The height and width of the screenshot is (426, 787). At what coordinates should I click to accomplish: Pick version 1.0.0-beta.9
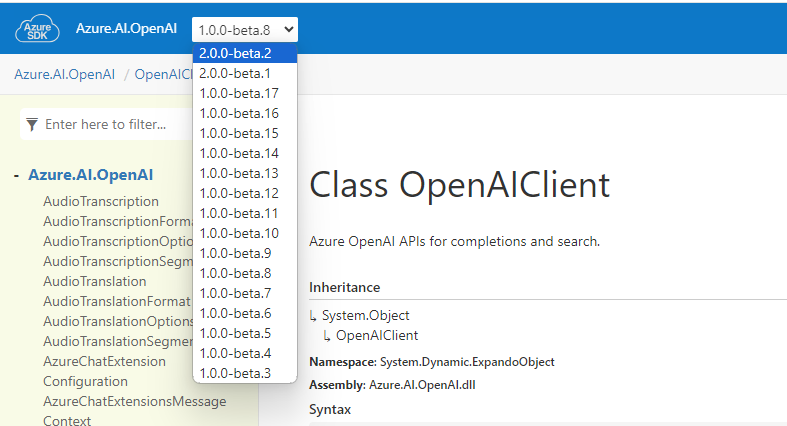[x=245, y=253]
